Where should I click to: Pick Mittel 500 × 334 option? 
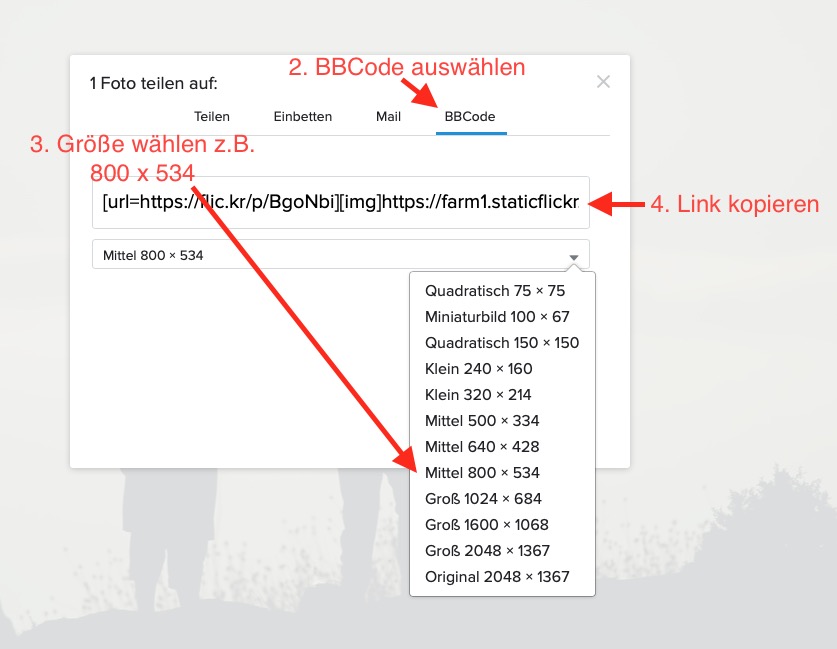(x=482, y=421)
